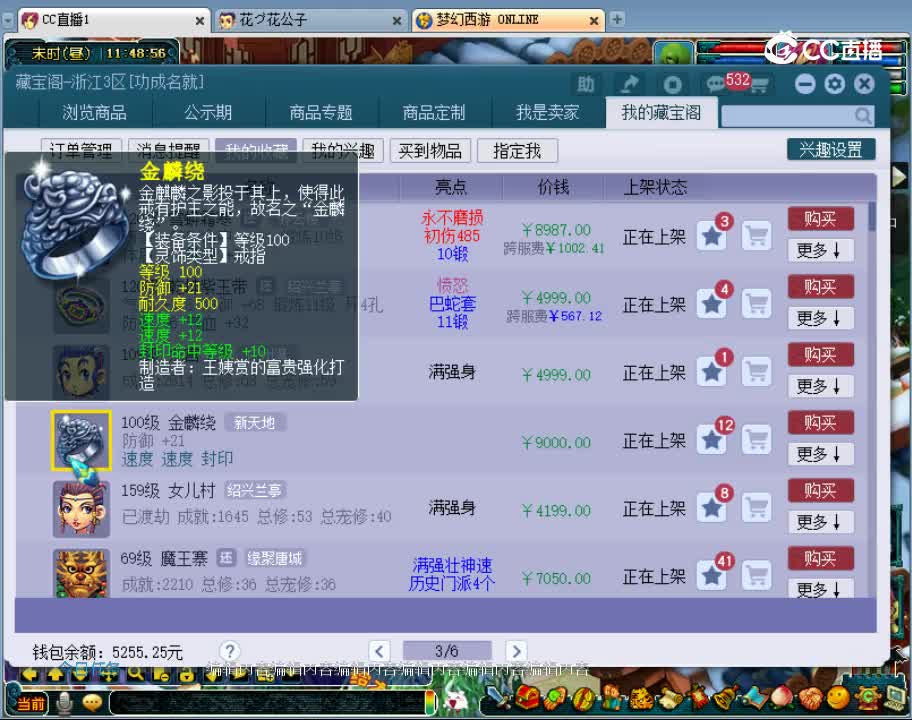The image size is (912, 720).
Task: Expand 更多 for the 魔王寨 row
Action: point(820,589)
